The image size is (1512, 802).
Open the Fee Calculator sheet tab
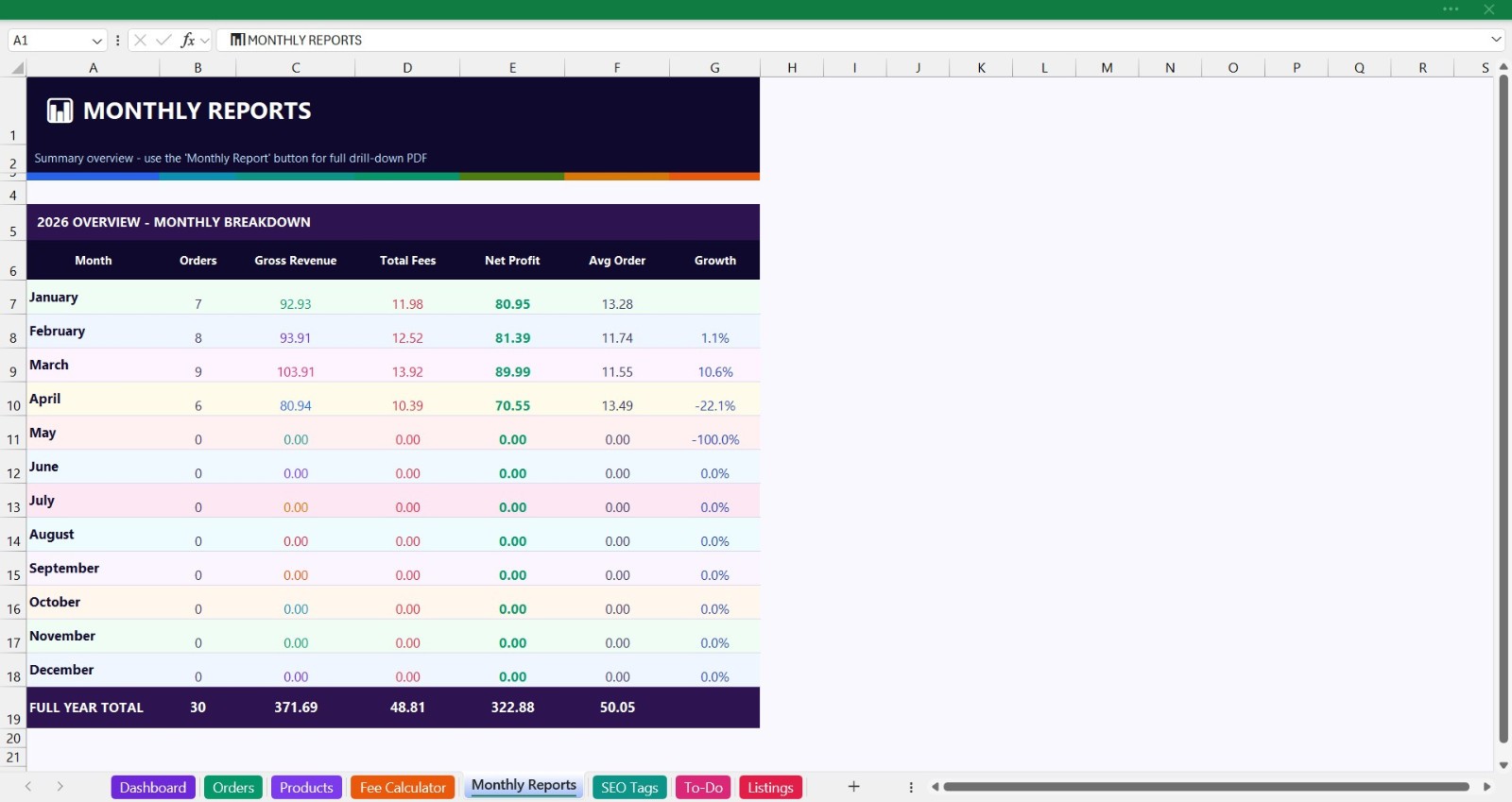point(403,787)
